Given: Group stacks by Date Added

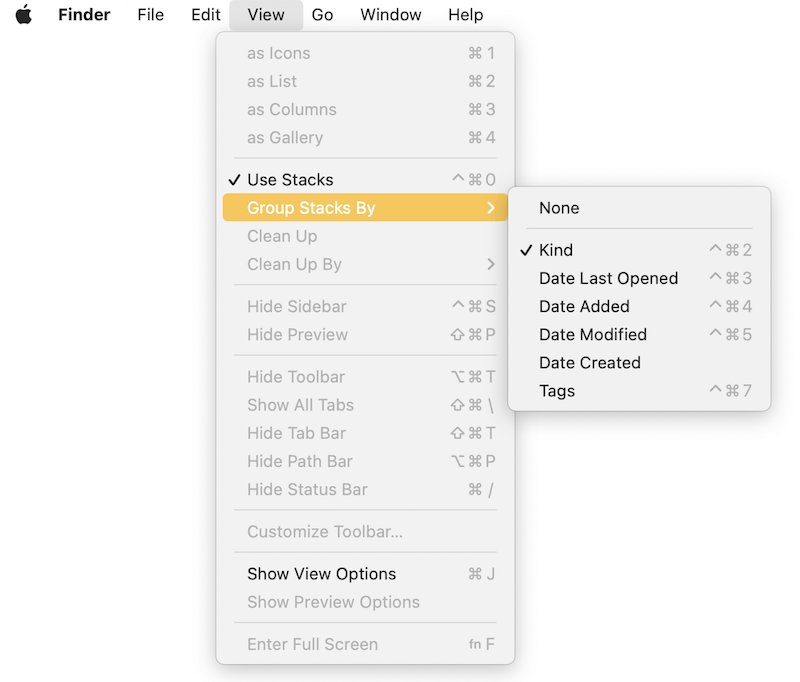Looking at the screenshot, I should pos(584,306).
